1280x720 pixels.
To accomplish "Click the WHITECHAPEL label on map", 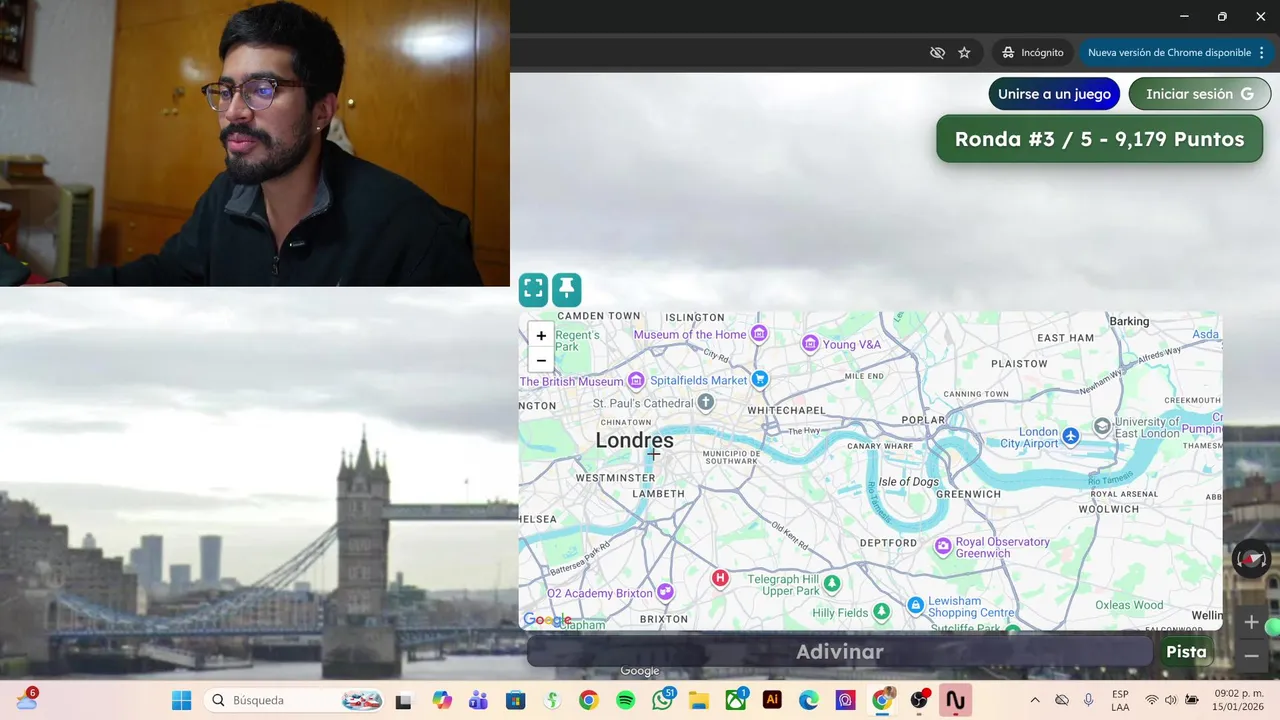I will 786,410.
